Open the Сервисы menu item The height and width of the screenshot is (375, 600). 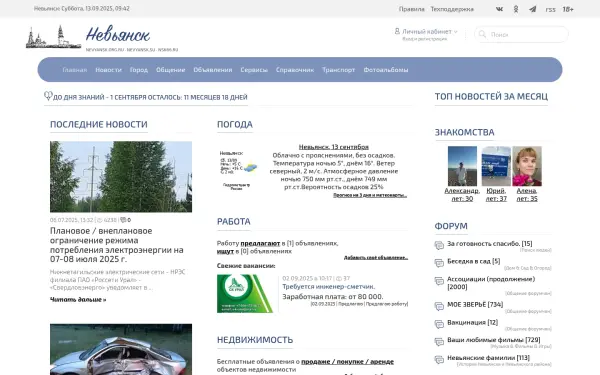click(254, 70)
